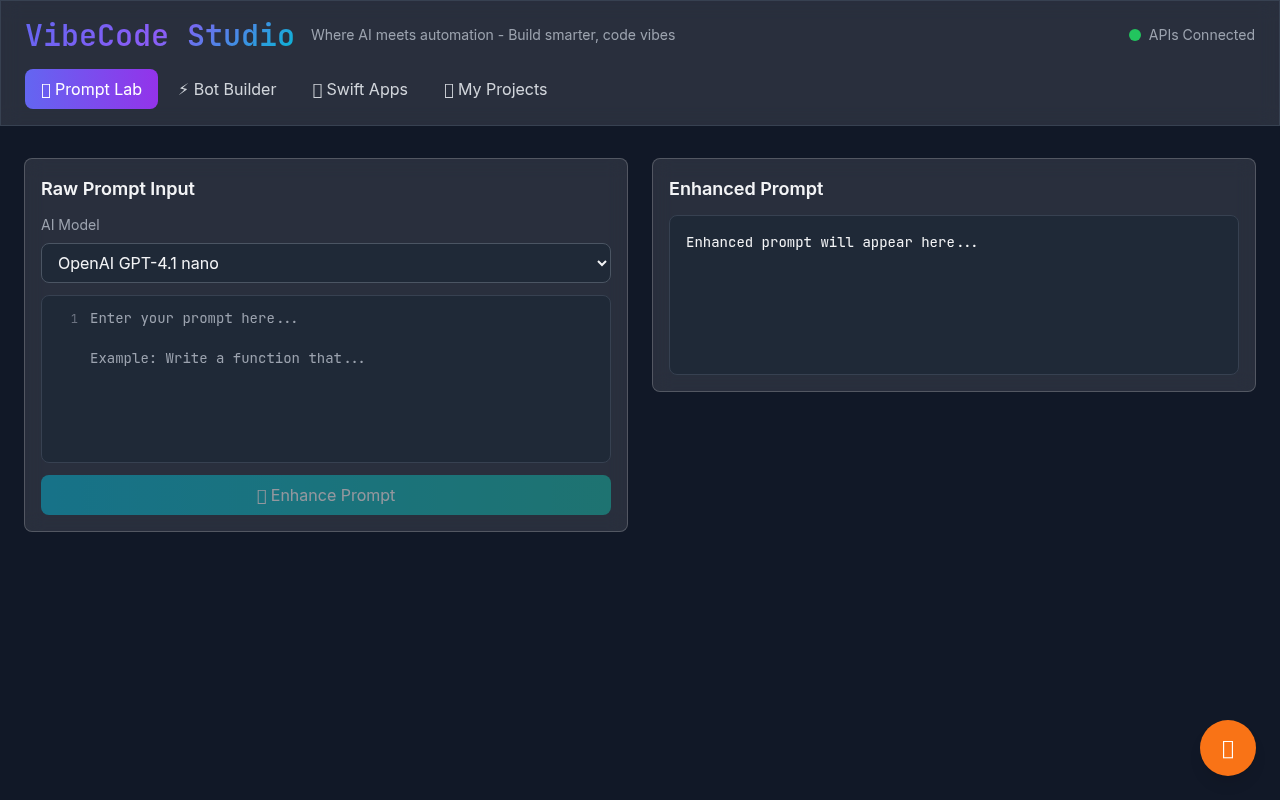Image resolution: width=1280 pixels, height=800 pixels.
Task: Click the Enhanced Prompt output panel
Action: pos(954,295)
